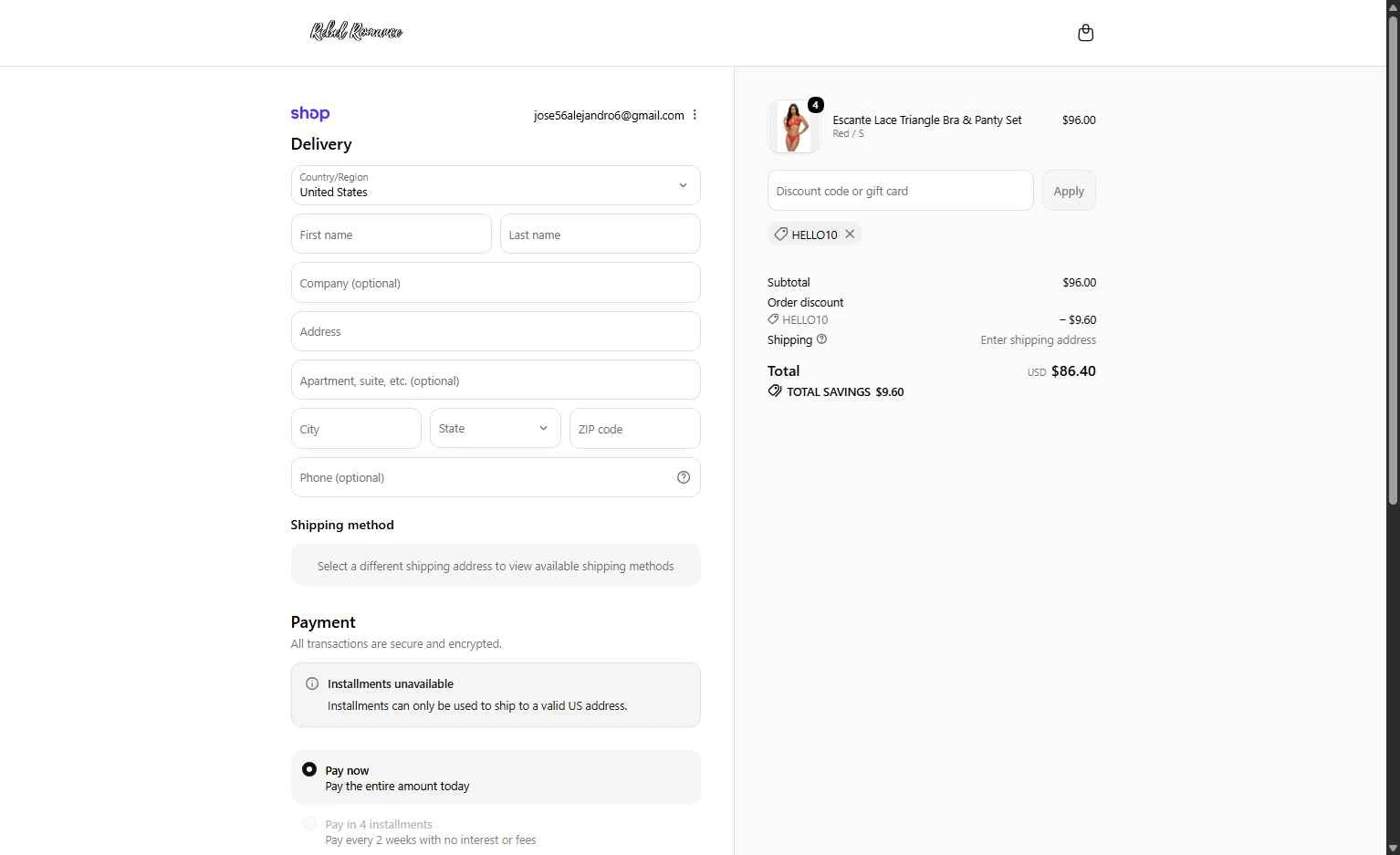
Task: Click the Shop Pay logo
Action: click(x=310, y=114)
